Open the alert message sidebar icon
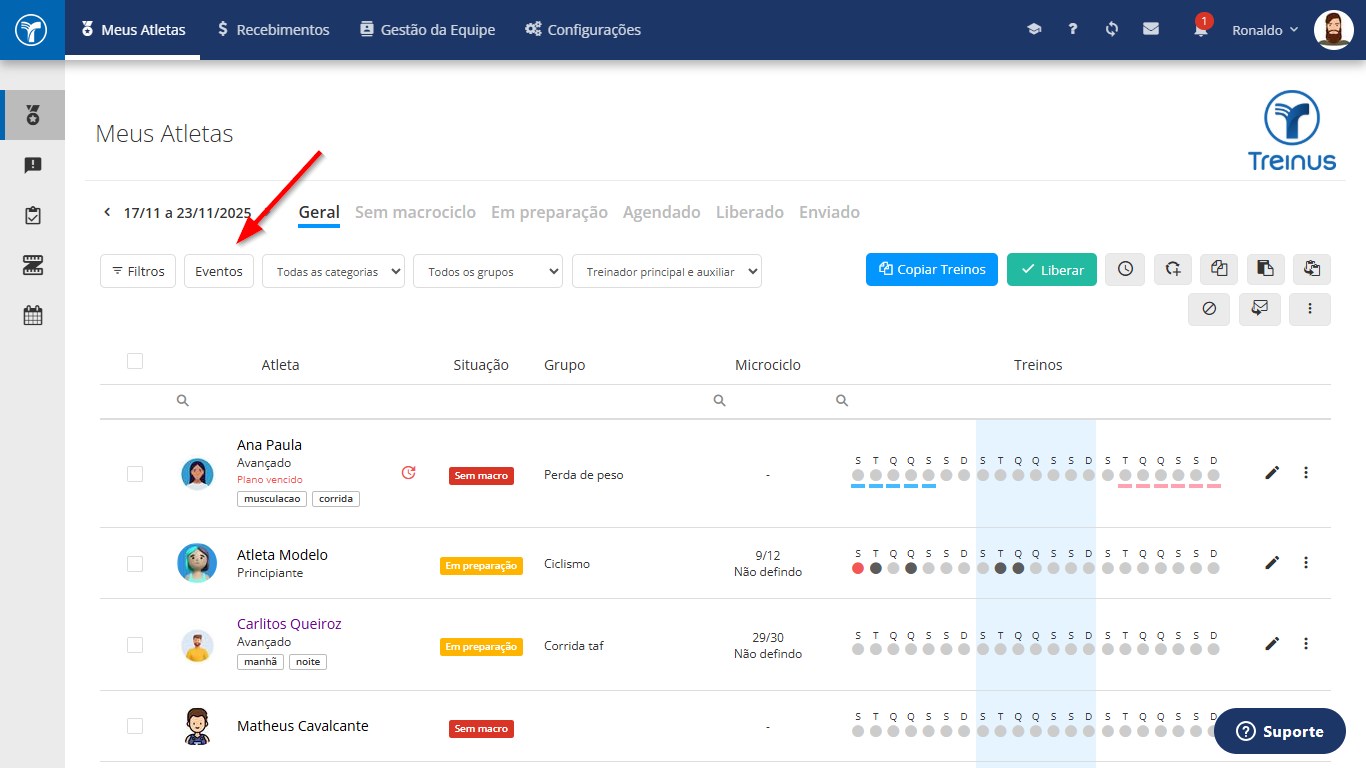This screenshot has height=768, width=1366. (x=33, y=165)
